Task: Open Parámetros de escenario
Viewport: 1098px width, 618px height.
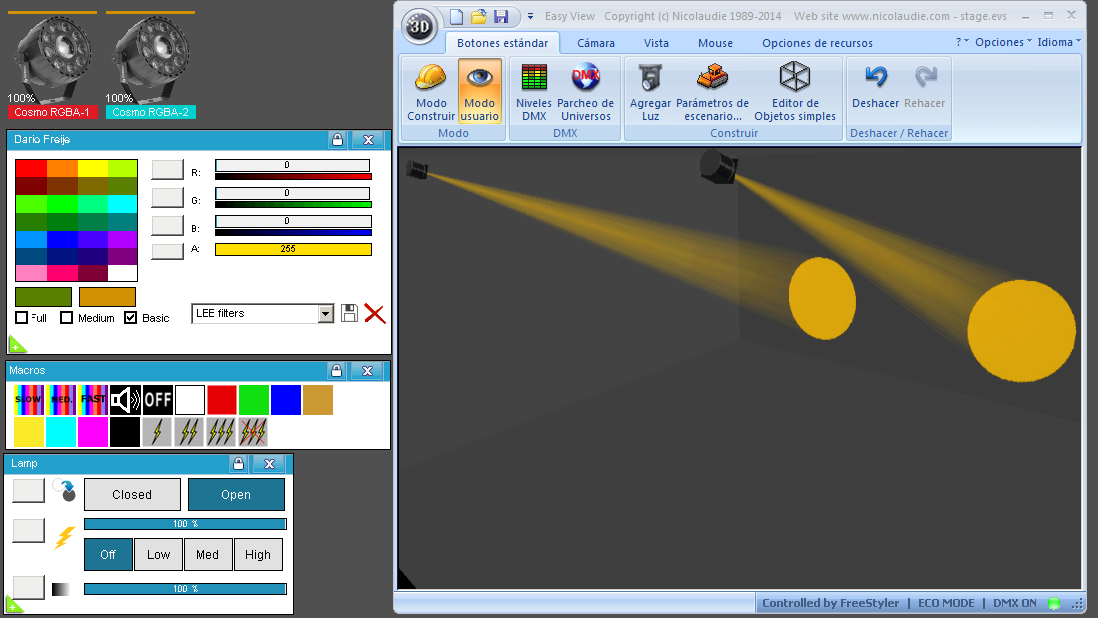Action: click(712, 92)
